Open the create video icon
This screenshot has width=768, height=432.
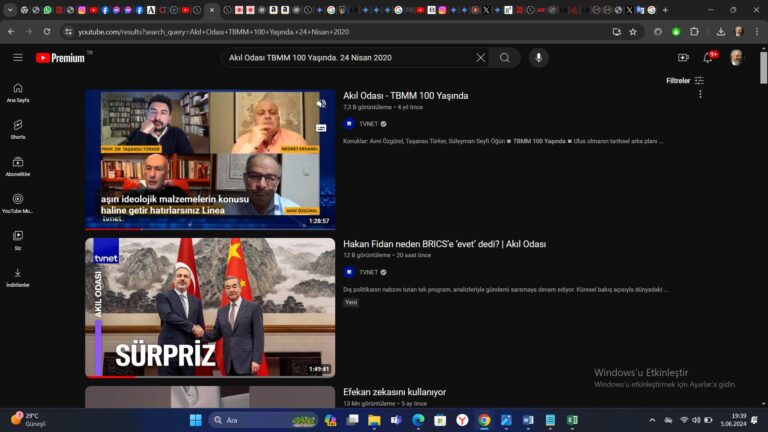pyautogui.click(x=683, y=58)
